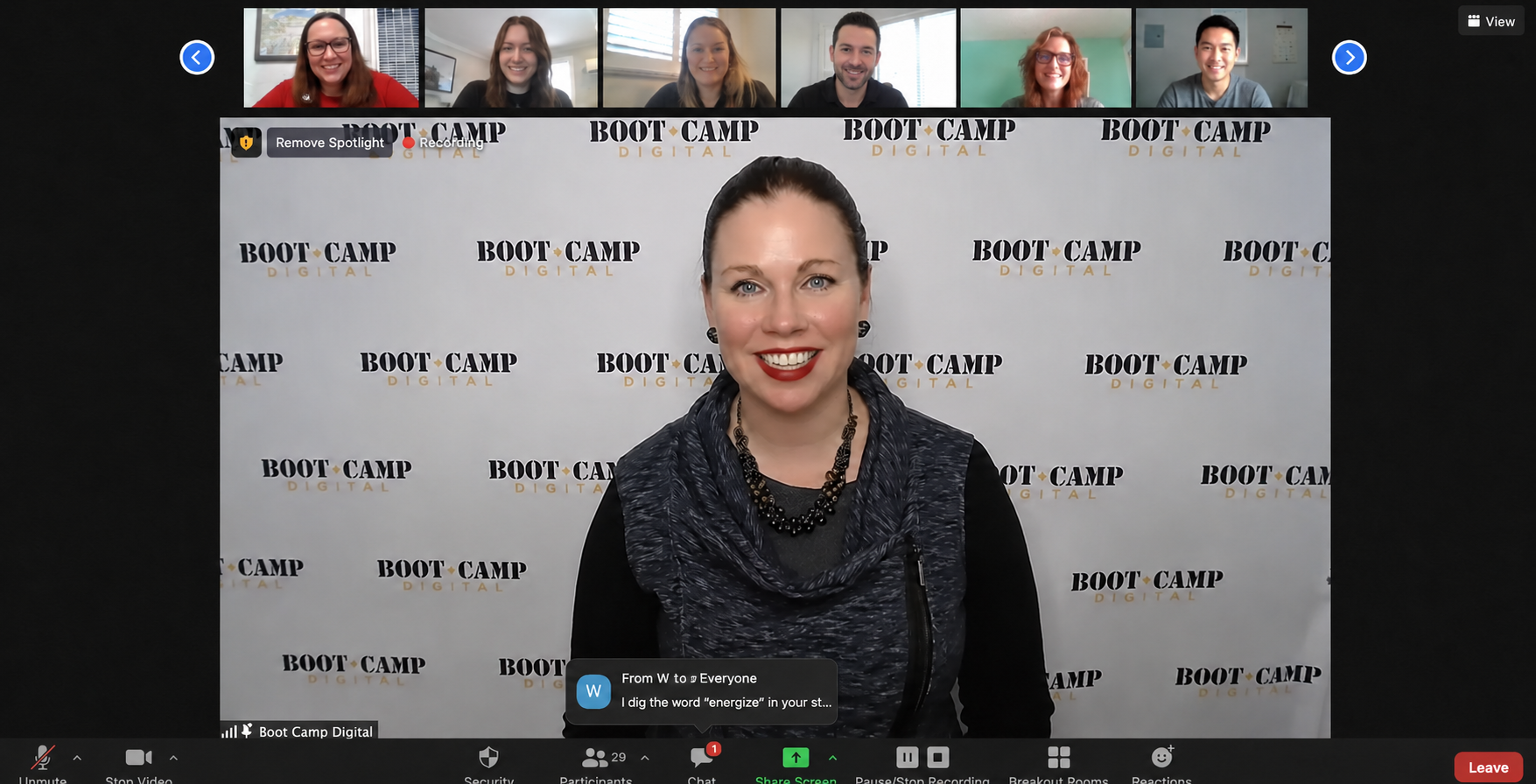This screenshot has width=1536, height=784.
Task: Select the second participant video thumbnail
Action: (511, 58)
